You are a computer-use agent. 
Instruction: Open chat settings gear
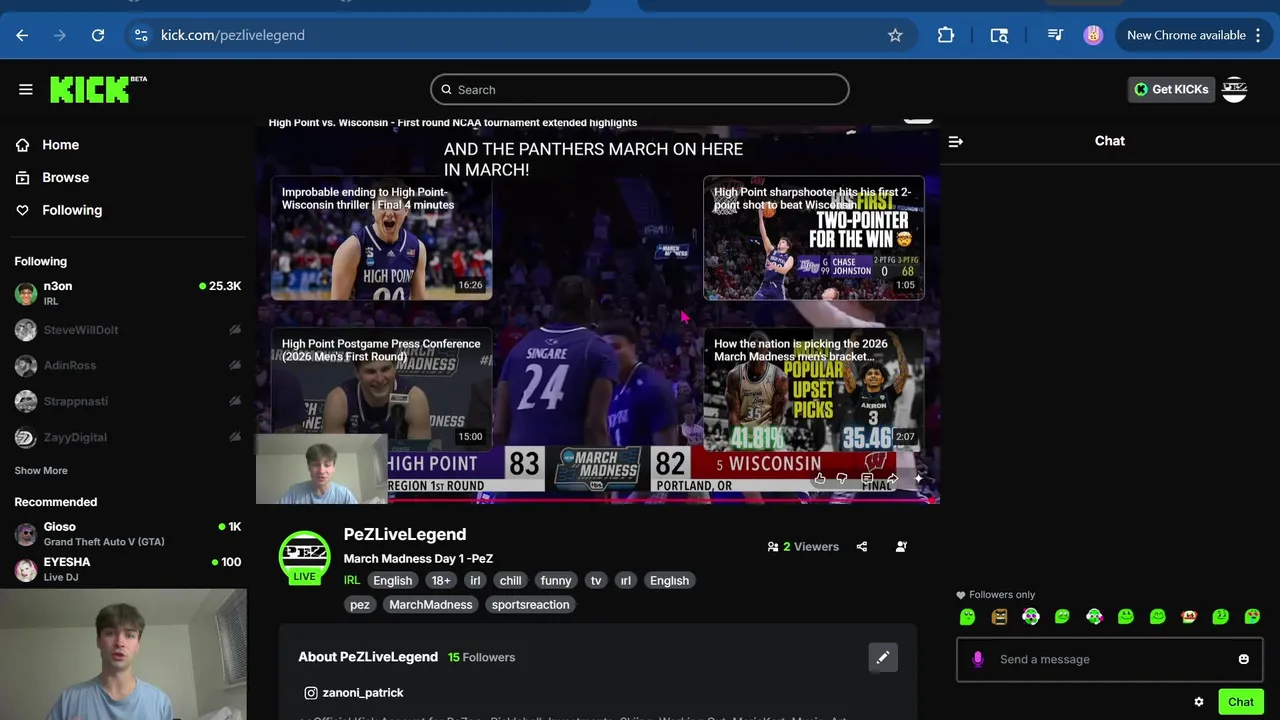pos(1199,702)
